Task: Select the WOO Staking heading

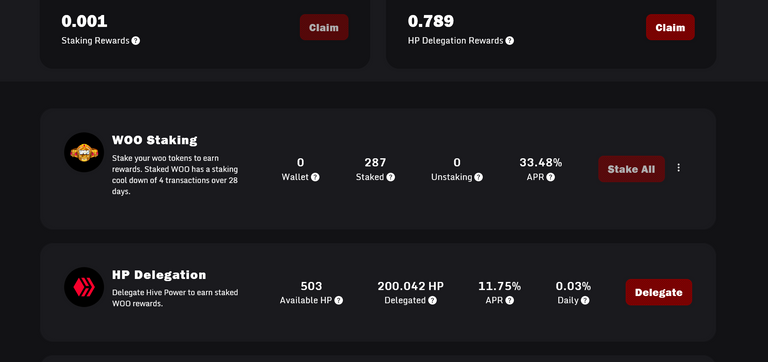Action: pyautogui.click(x=155, y=140)
